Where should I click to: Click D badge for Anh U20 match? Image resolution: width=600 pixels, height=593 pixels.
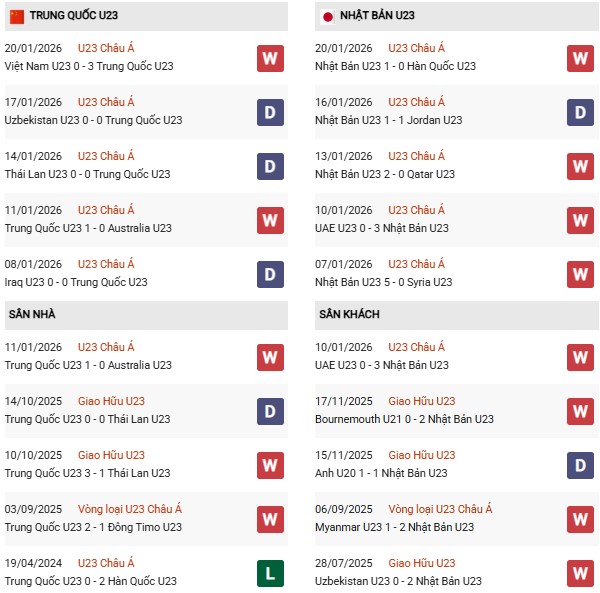click(x=581, y=465)
